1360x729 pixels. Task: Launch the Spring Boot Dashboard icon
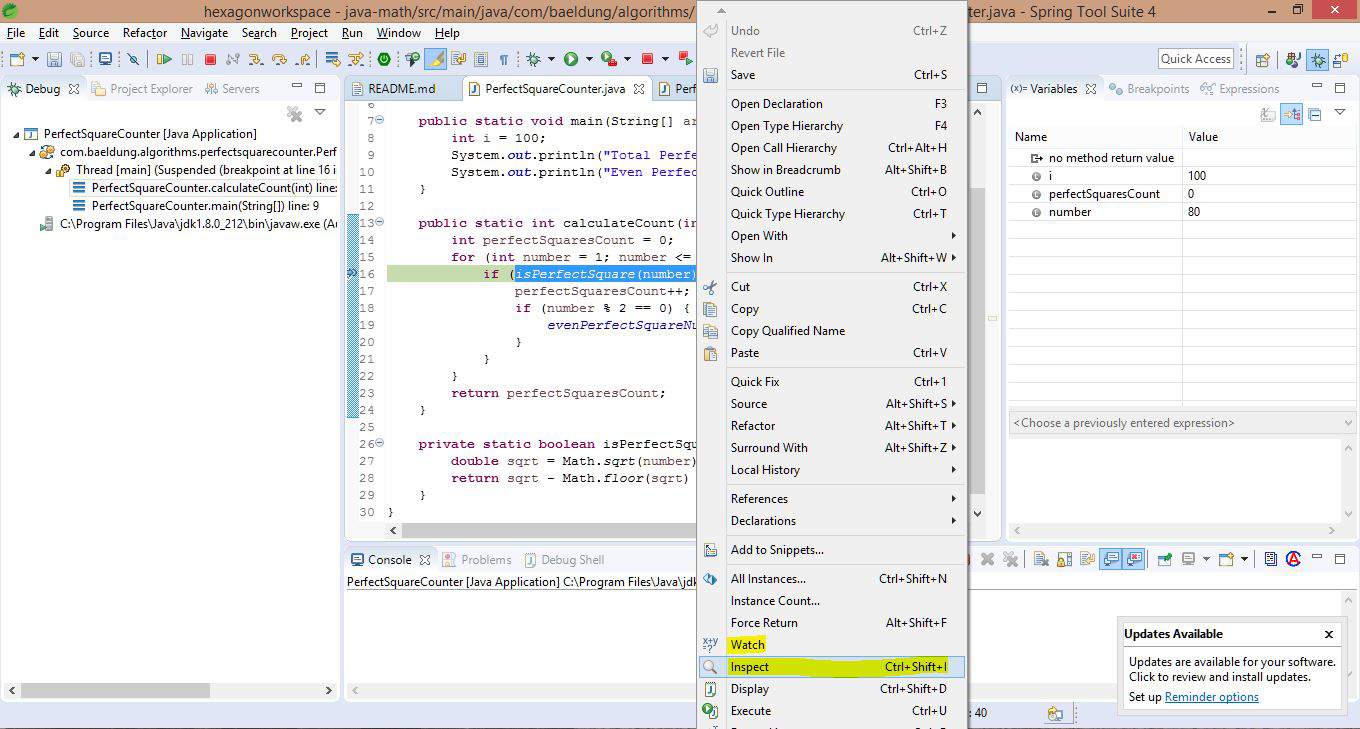pyautogui.click(x=383, y=59)
